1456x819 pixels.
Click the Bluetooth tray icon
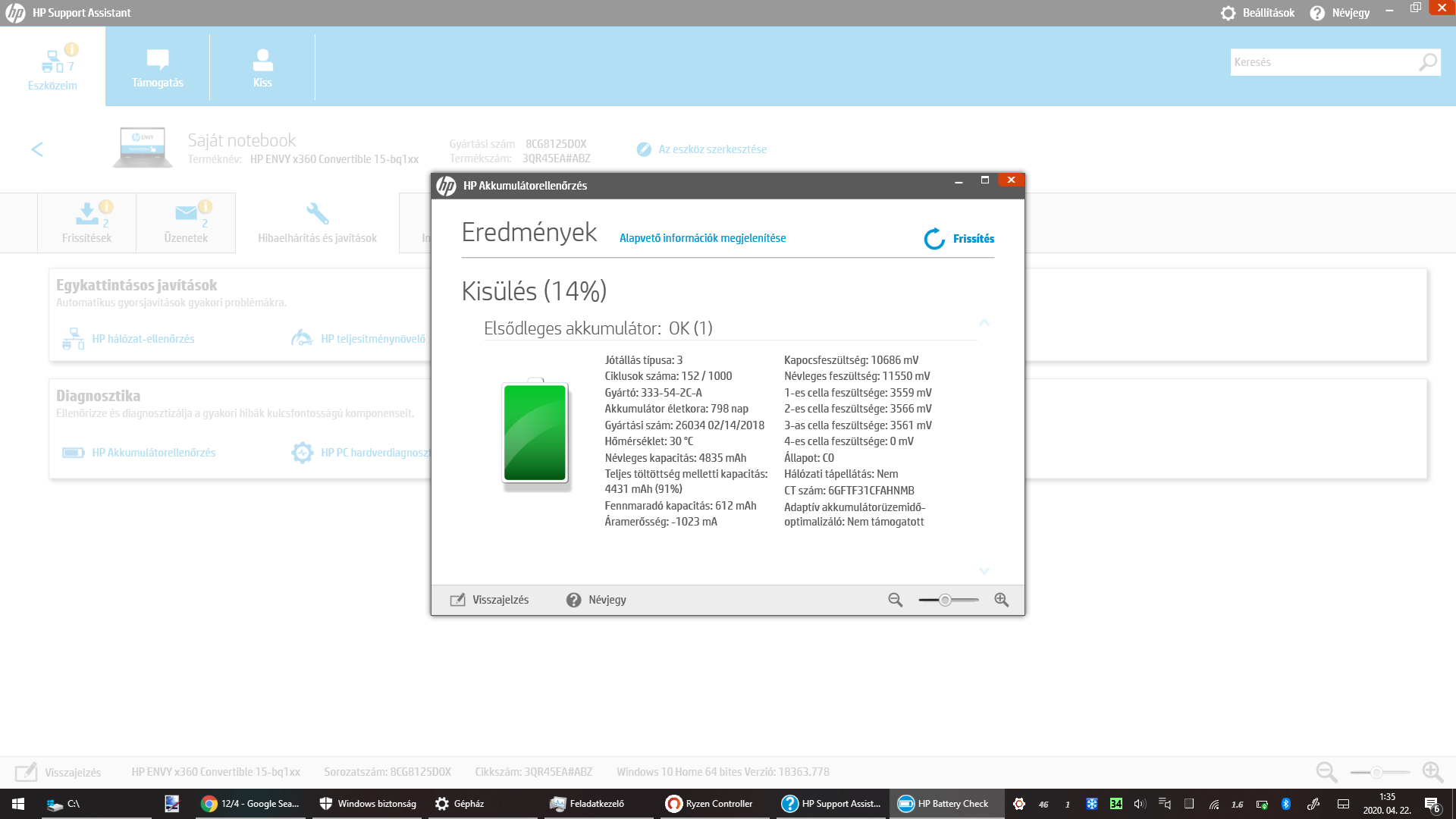pyautogui.click(x=1286, y=804)
